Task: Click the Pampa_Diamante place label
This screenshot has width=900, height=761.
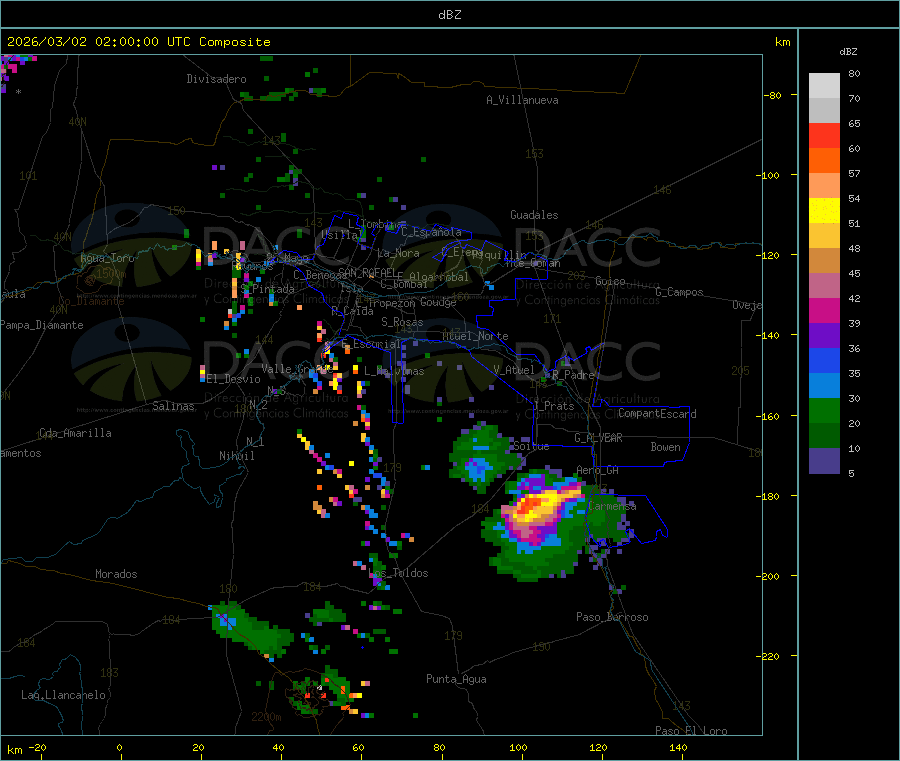Action: (x=42, y=325)
